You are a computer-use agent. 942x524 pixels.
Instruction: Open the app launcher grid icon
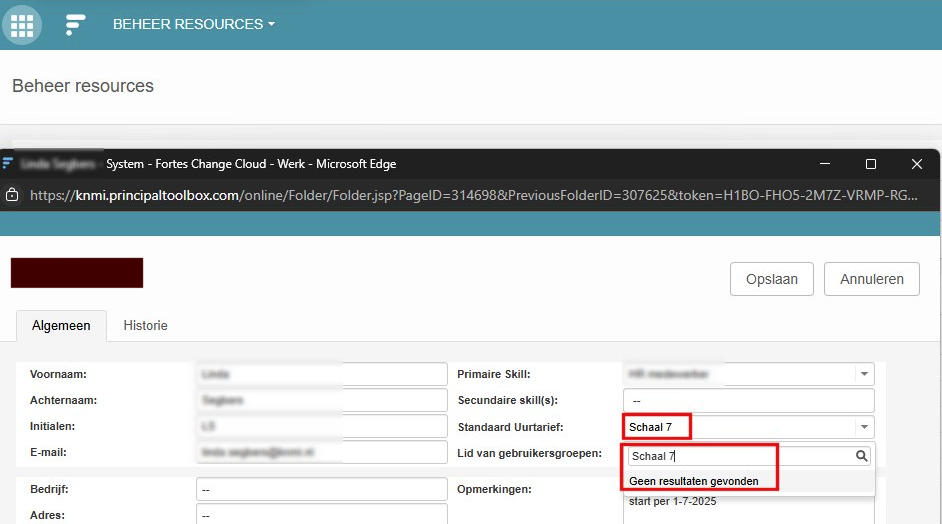22,24
